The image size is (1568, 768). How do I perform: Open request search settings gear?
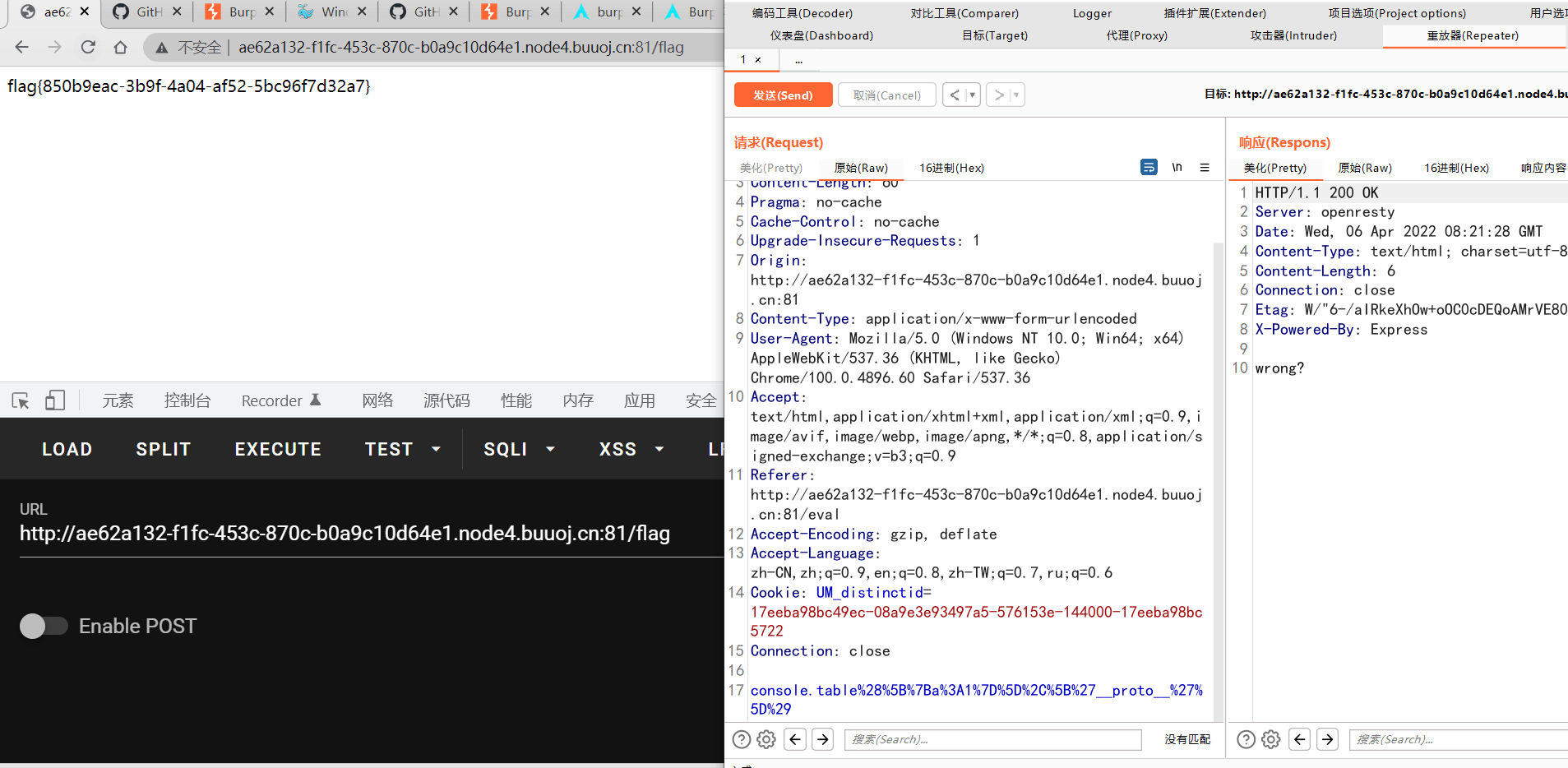point(766,739)
